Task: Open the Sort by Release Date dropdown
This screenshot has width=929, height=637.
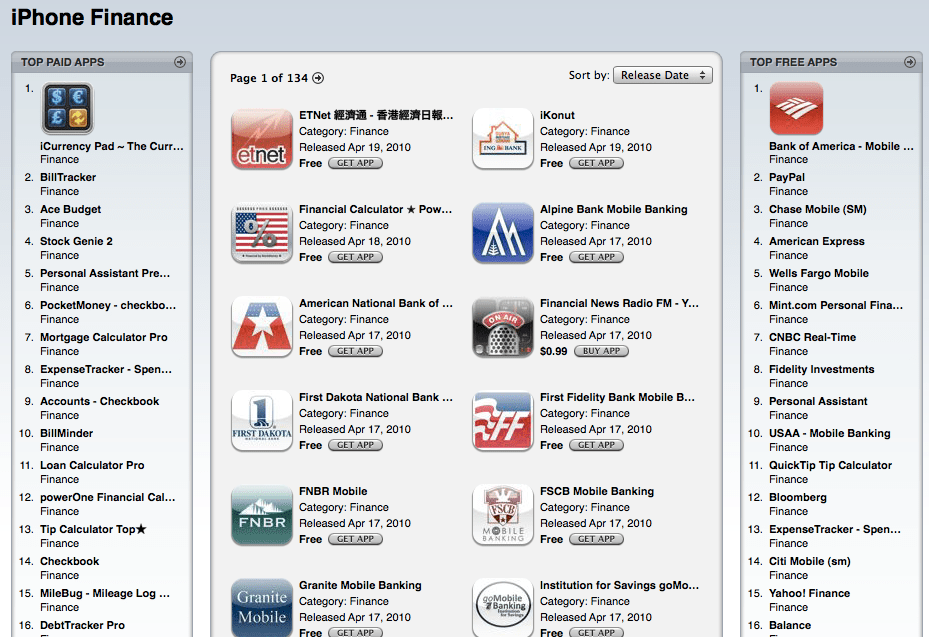Action: 662,75
